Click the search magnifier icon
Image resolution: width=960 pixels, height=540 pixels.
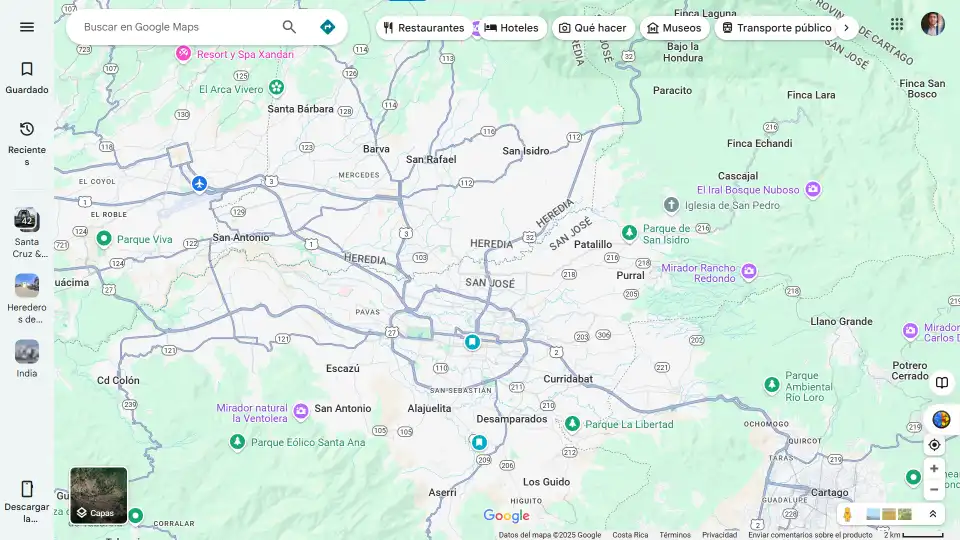click(289, 27)
